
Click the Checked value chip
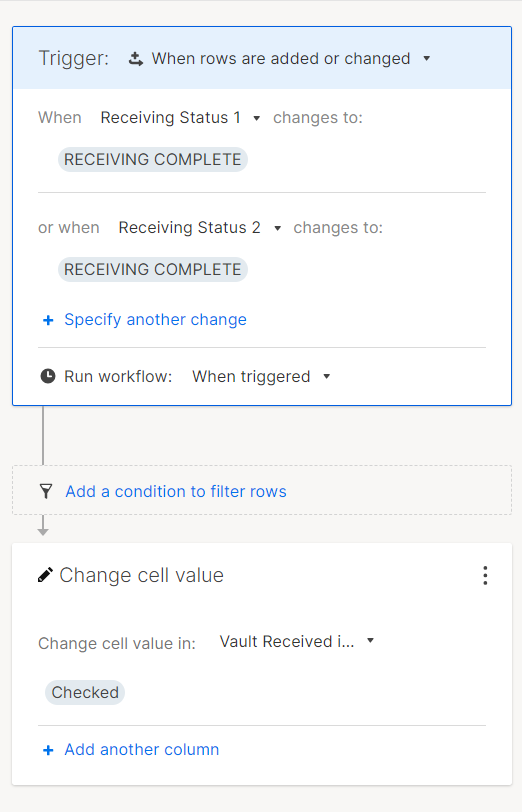85,692
